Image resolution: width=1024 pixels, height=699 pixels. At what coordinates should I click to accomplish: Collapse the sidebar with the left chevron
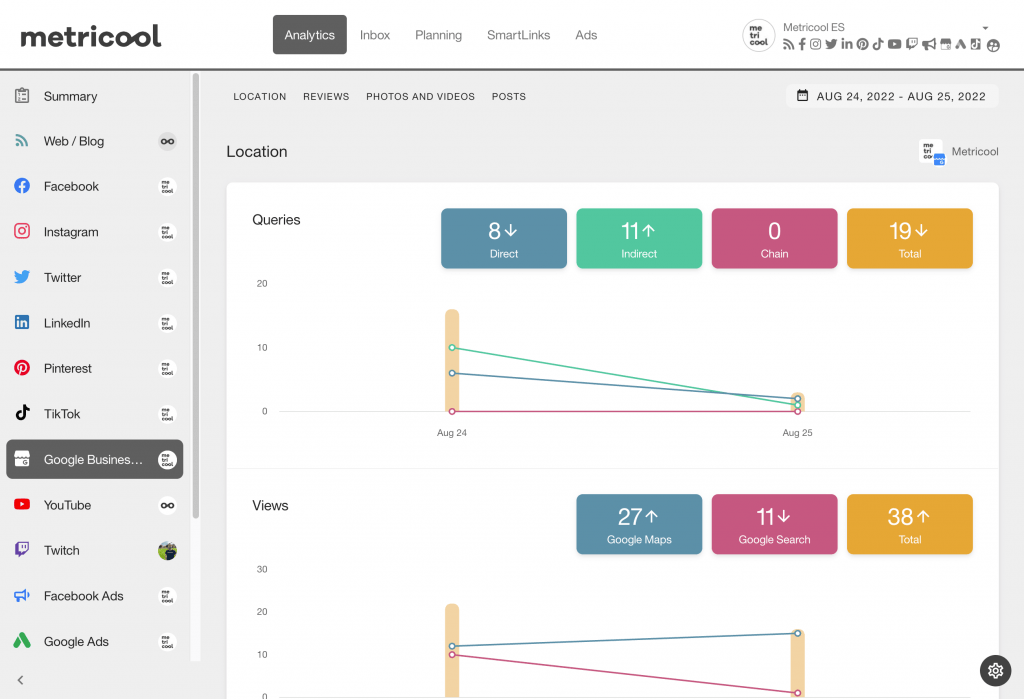click(20, 680)
